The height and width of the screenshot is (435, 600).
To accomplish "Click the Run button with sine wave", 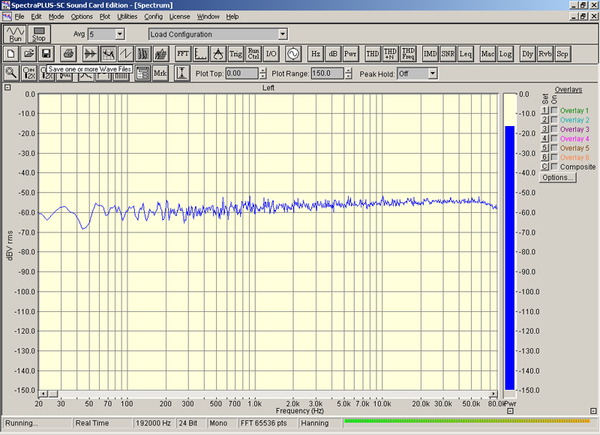I will tap(15, 34).
